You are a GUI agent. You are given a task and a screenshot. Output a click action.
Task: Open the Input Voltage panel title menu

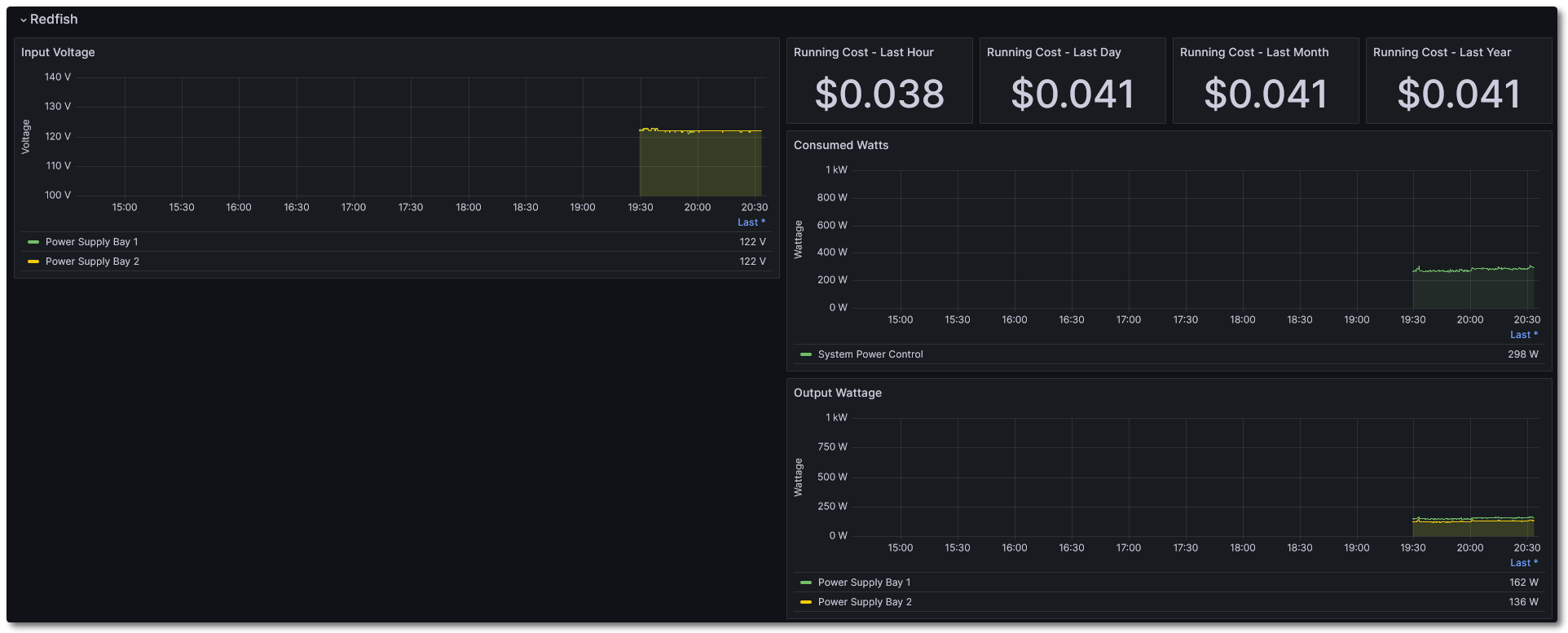pos(58,52)
